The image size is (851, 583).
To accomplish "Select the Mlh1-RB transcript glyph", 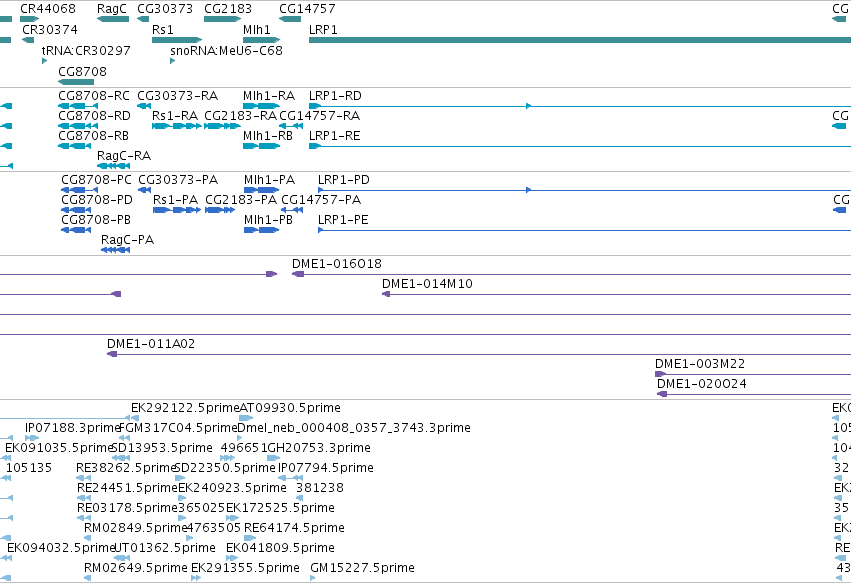I will click(x=262, y=146).
